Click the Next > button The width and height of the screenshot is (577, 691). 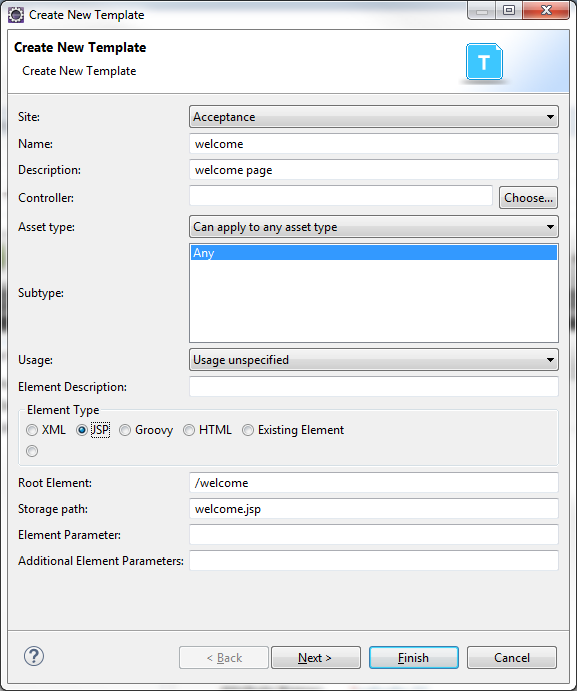(316, 658)
